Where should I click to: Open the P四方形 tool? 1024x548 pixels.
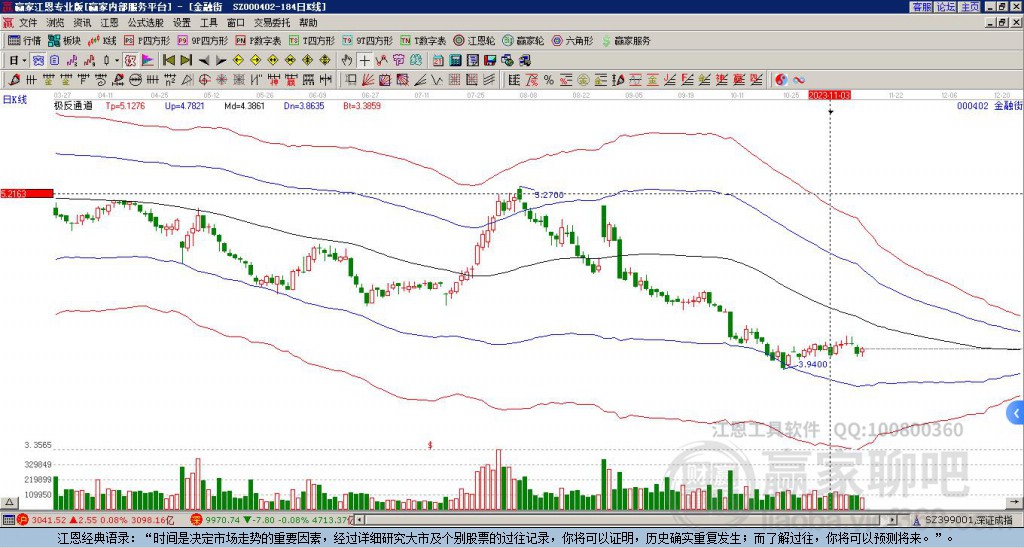click(147, 40)
